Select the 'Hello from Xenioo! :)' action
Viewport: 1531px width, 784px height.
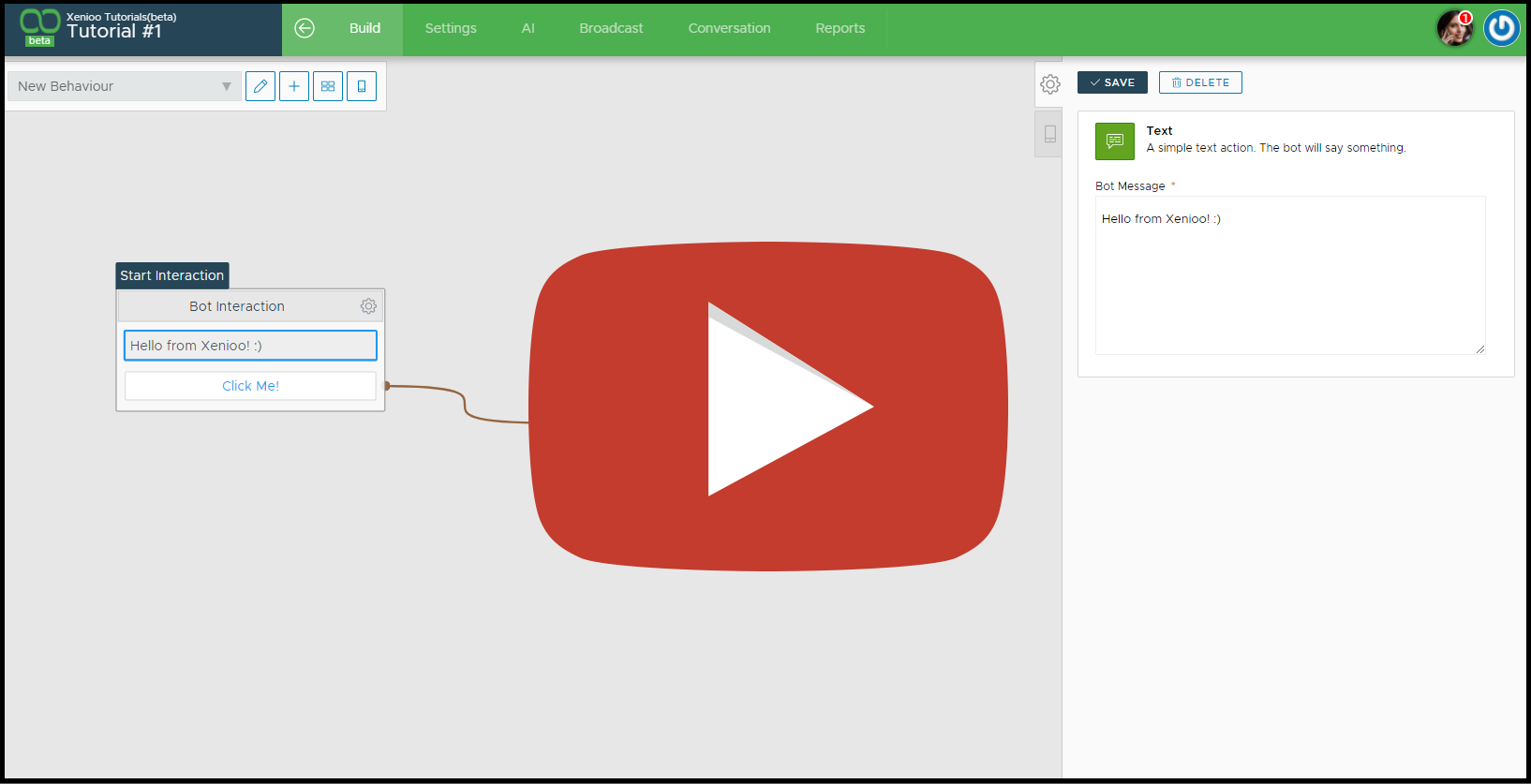(250, 346)
